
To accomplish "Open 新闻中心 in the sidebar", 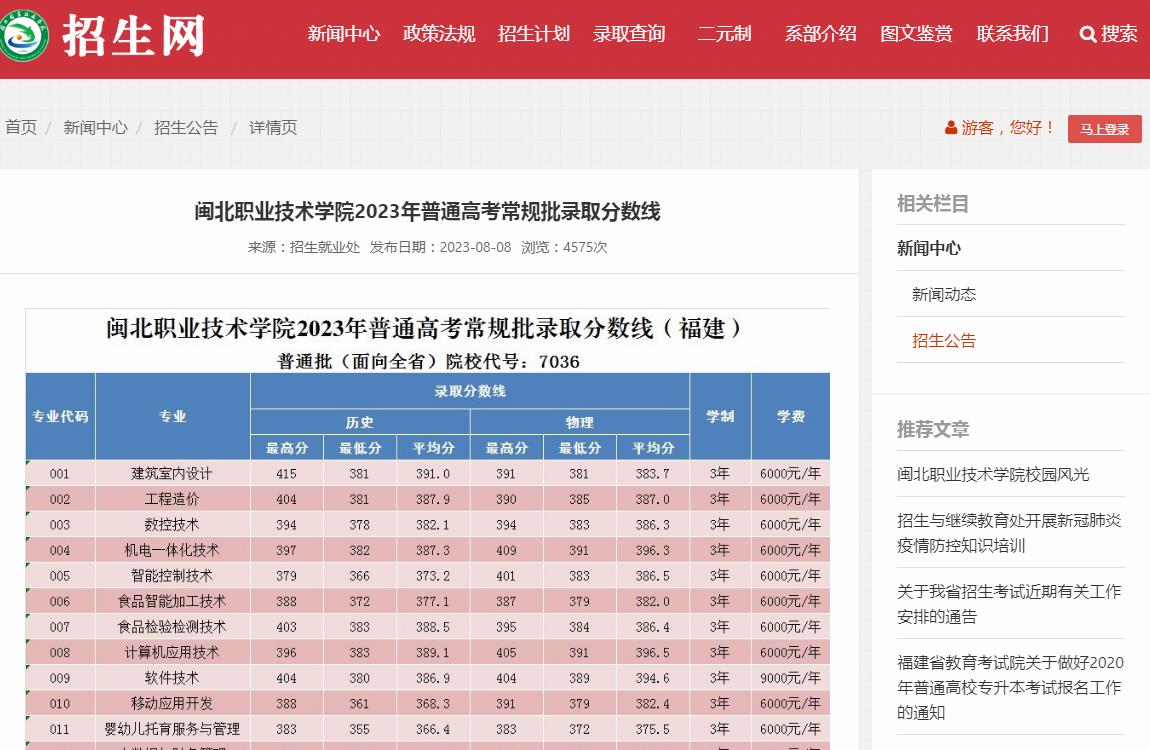I will (929, 249).
